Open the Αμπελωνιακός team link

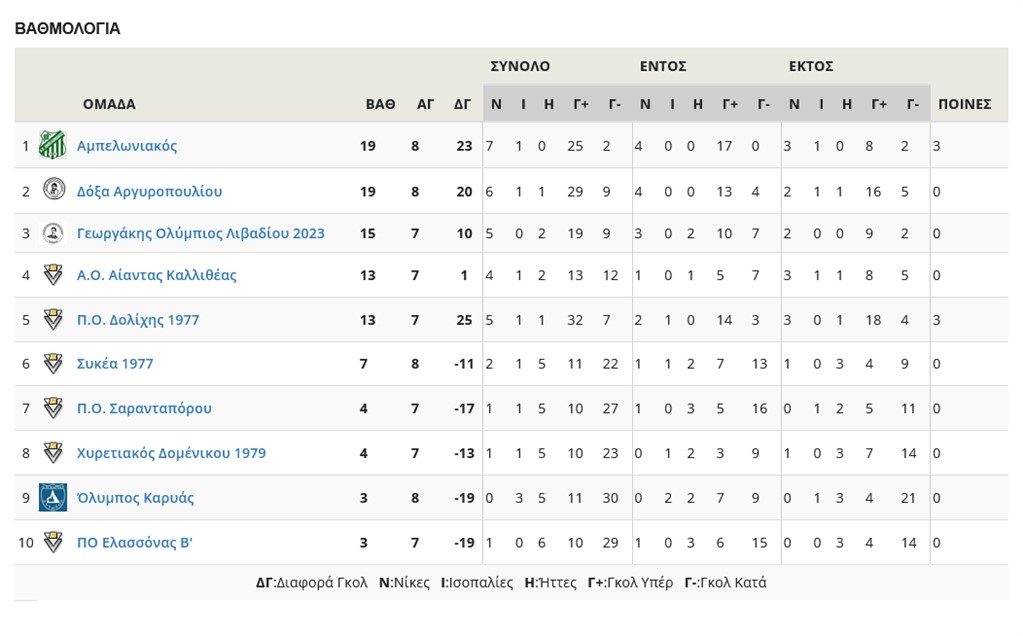[127, 146]
